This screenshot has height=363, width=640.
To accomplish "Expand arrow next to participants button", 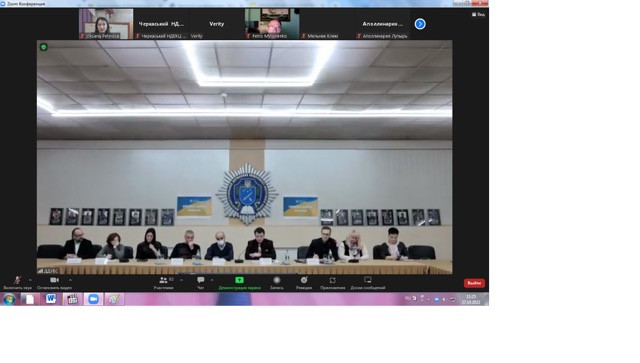I will click(x=181, y=280).
